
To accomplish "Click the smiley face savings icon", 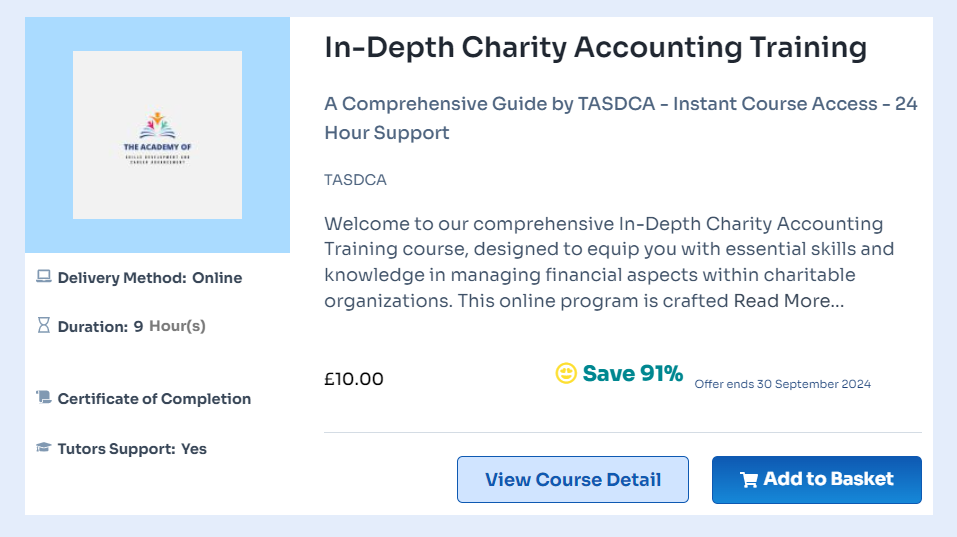I will (x=566, y=374).
